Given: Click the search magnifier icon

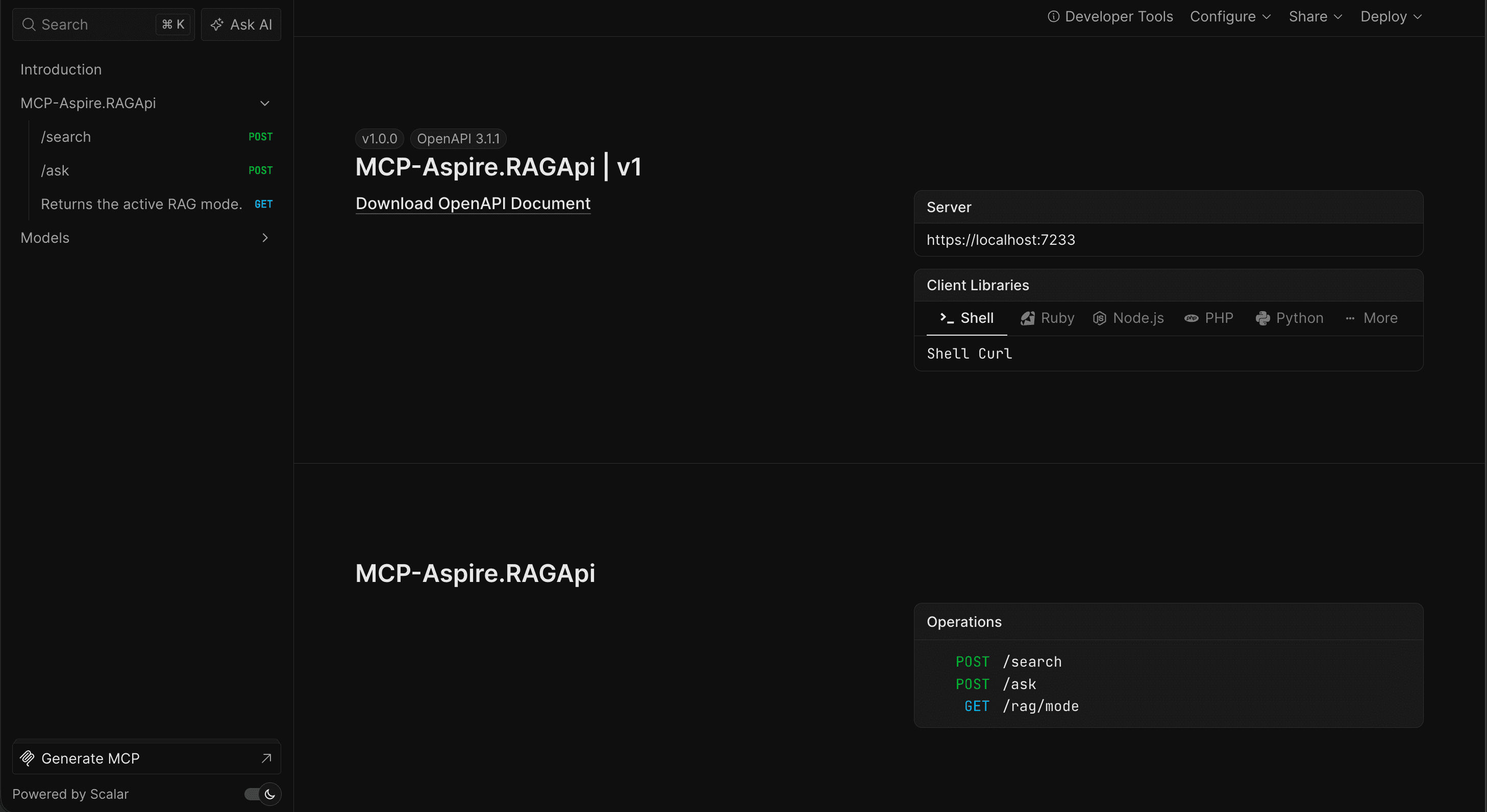Looking at the screenshot, I should tap(28, 25).
